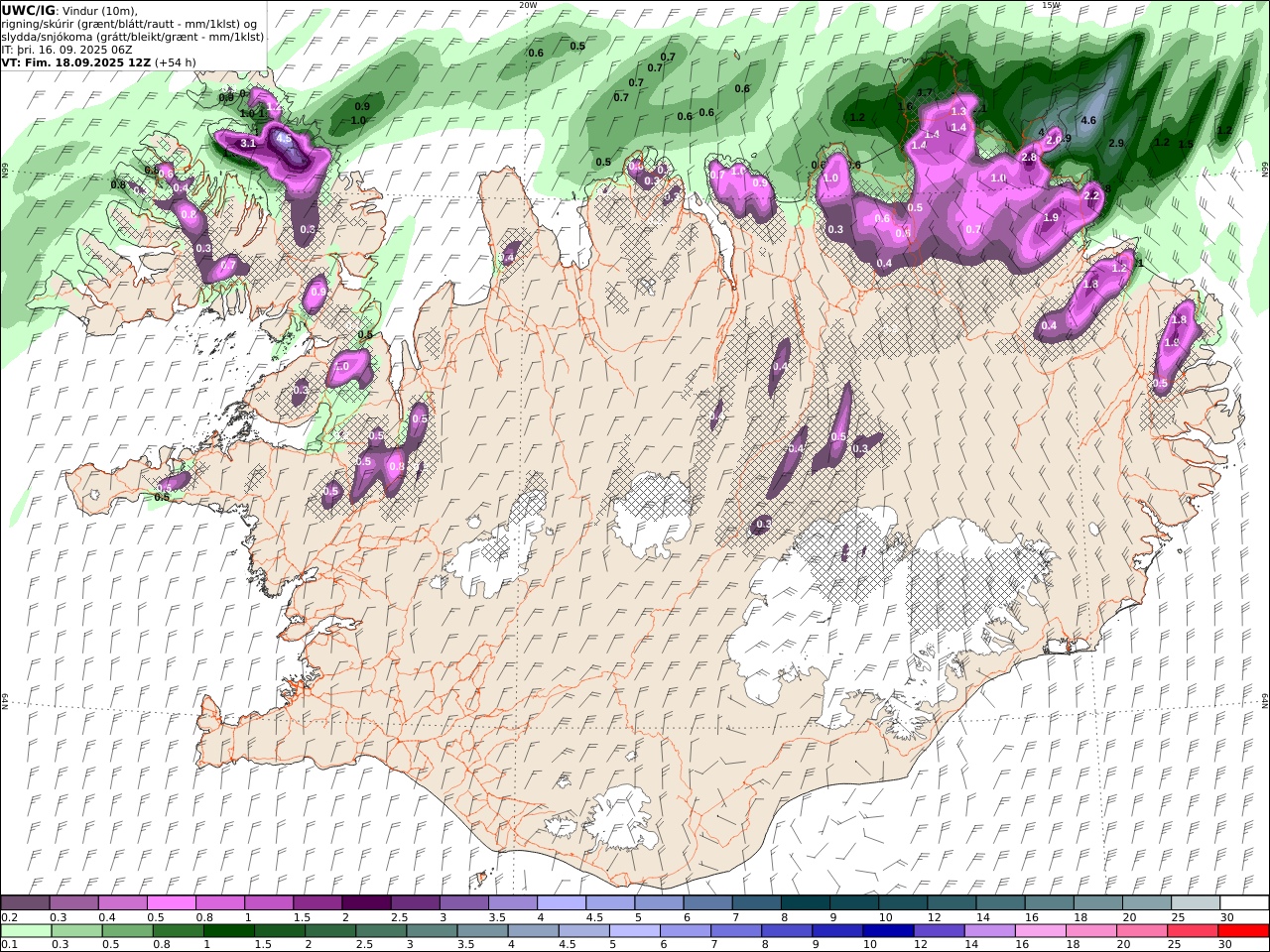Click the 'rigning/skúrir' header description line

point(130,23)
